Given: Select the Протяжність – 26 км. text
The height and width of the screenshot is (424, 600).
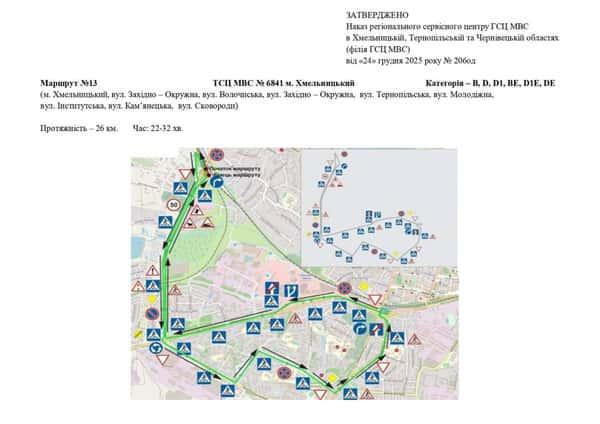Looking at the screenshot, I should pos(79,130).
